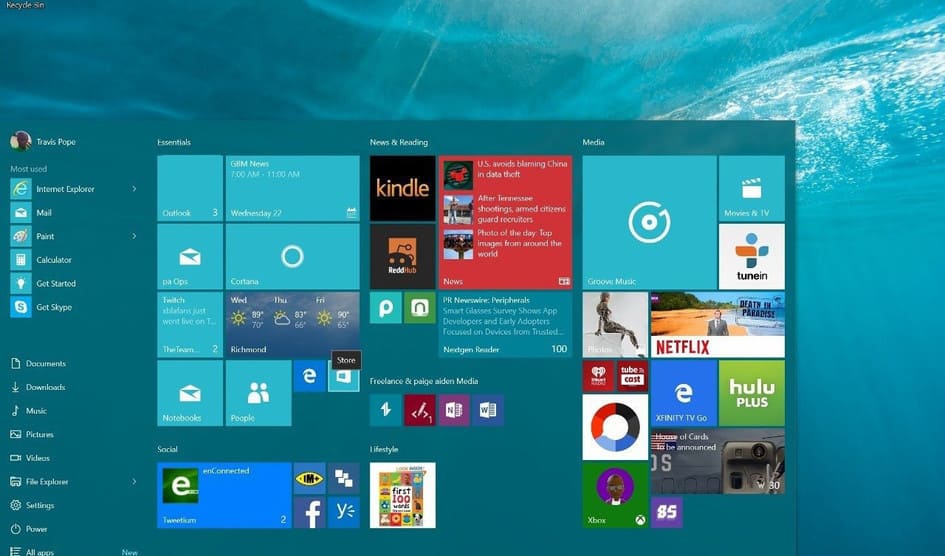This screenshot has height=556, width=945.
Task: Open the Outlook mail tile
Action: click(x=190, y=189)
